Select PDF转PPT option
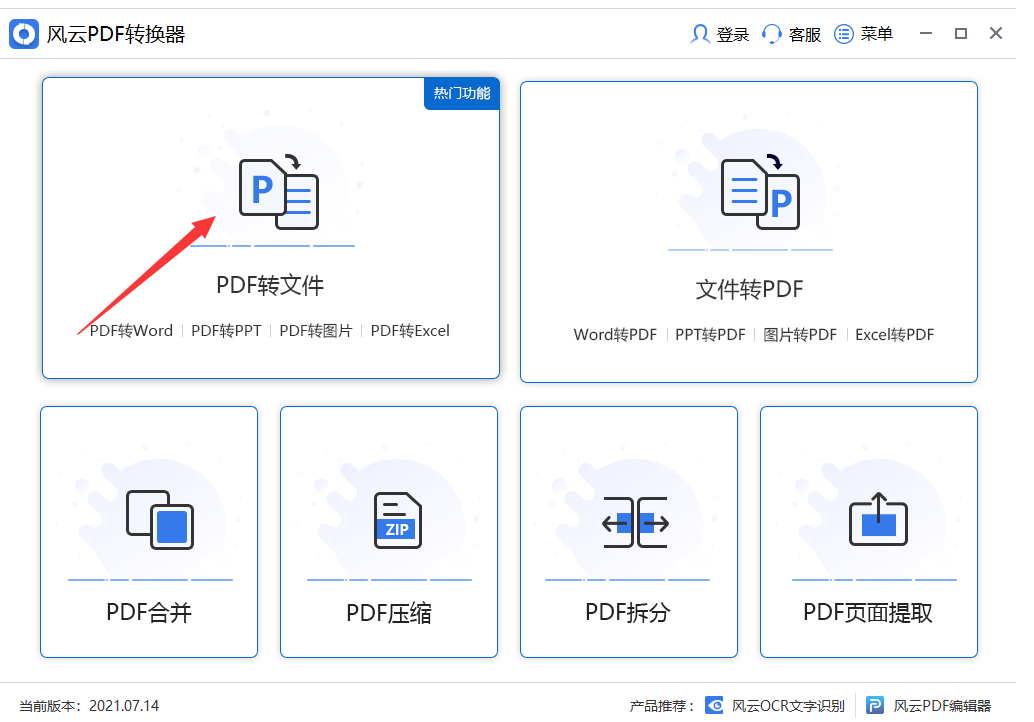The height and width of the screenshot is (722, 1034). click(x=226, y=331)
